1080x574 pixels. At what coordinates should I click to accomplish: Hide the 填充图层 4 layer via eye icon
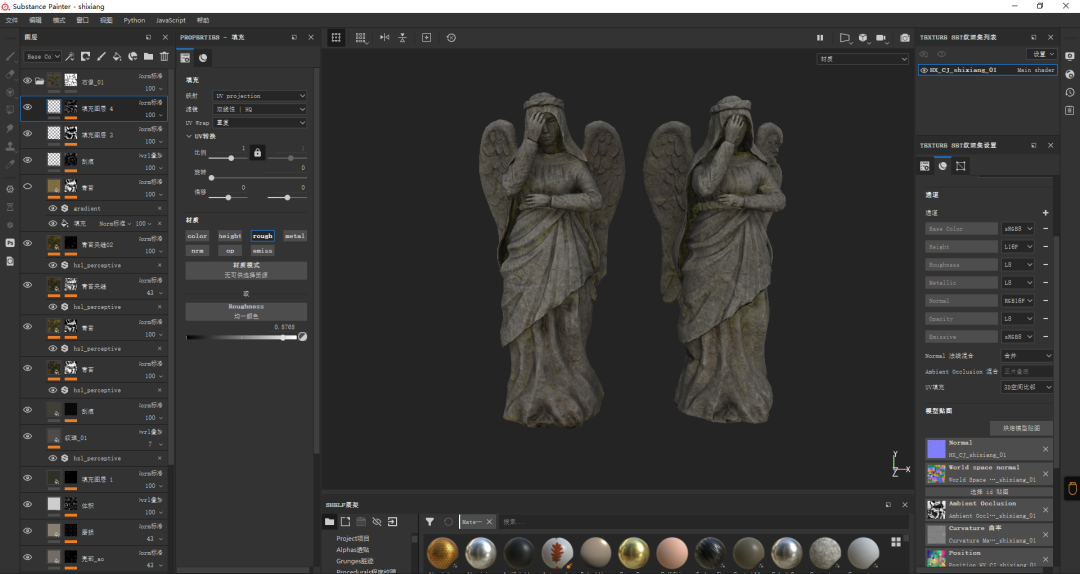pyautogui.click(x=27, y=107)
